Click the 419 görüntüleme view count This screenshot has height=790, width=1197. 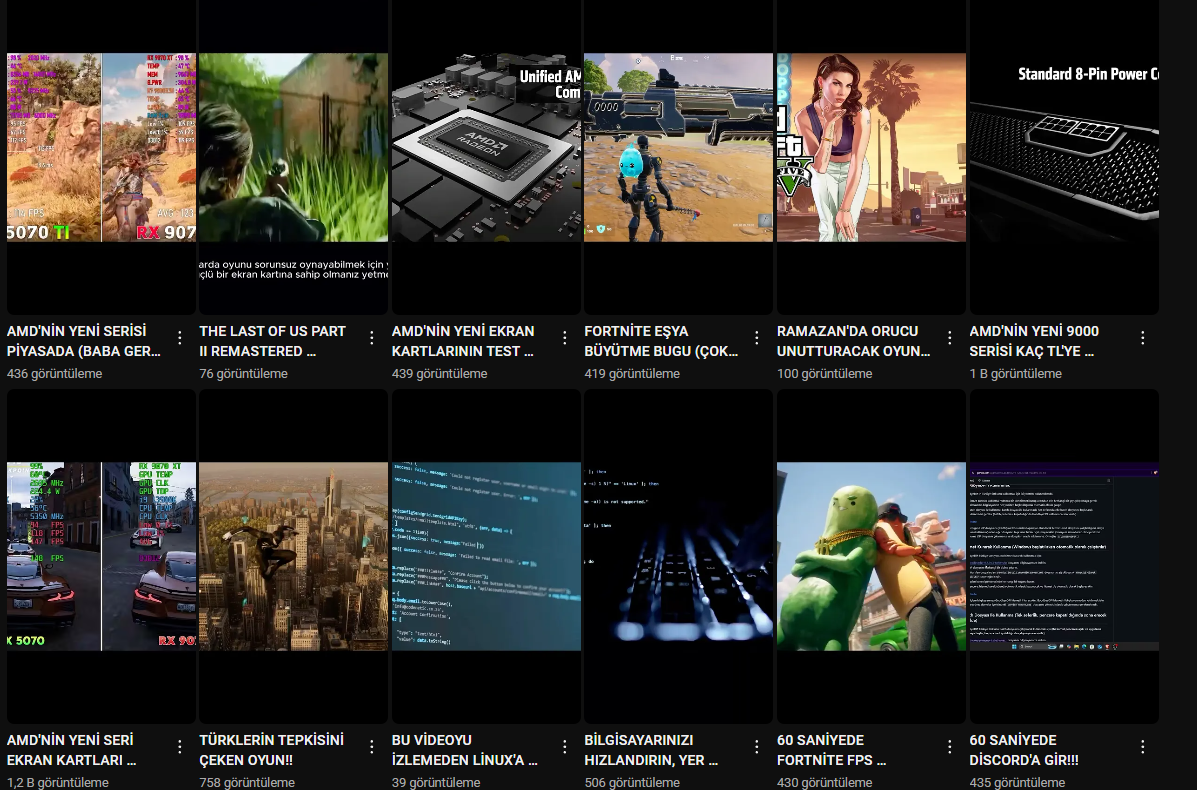pyautogui.click(x=632, y=374)
